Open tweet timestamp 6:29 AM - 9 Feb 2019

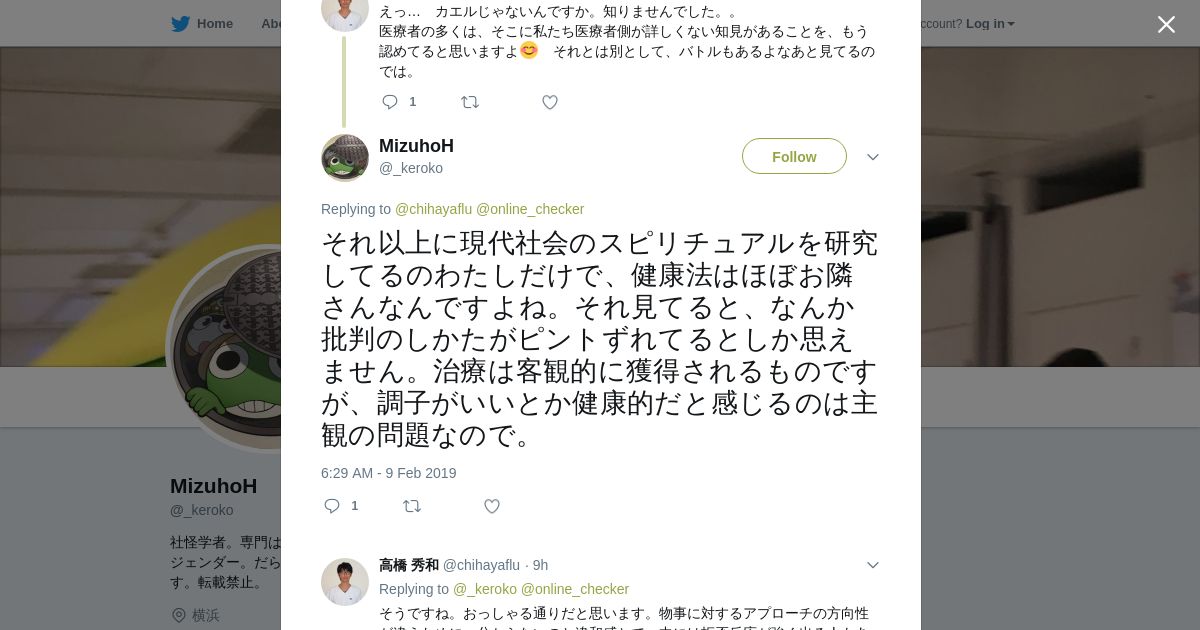(x=389, y=473)
